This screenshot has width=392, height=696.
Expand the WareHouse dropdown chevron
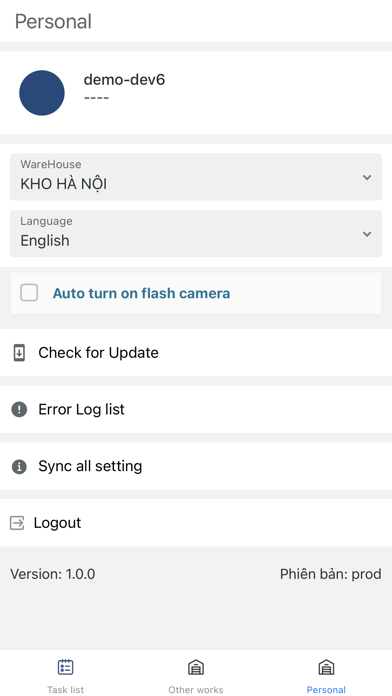(367, 178)
